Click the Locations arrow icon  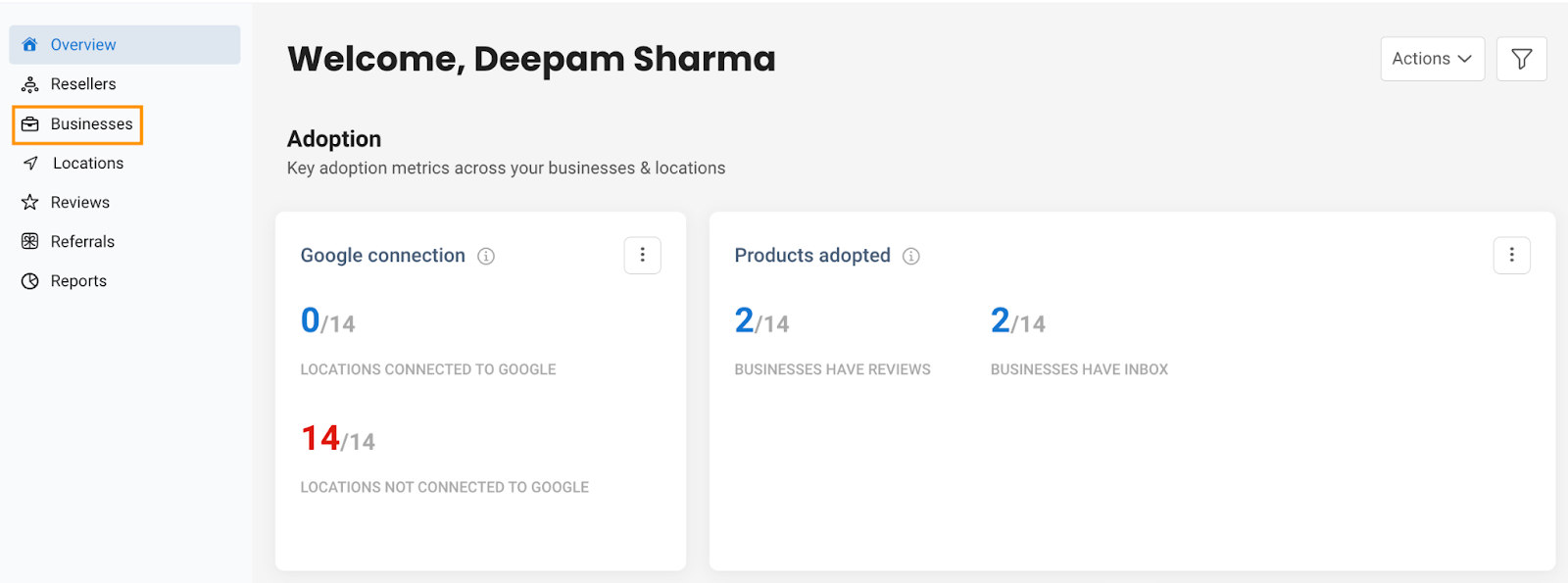click(30, 164)
